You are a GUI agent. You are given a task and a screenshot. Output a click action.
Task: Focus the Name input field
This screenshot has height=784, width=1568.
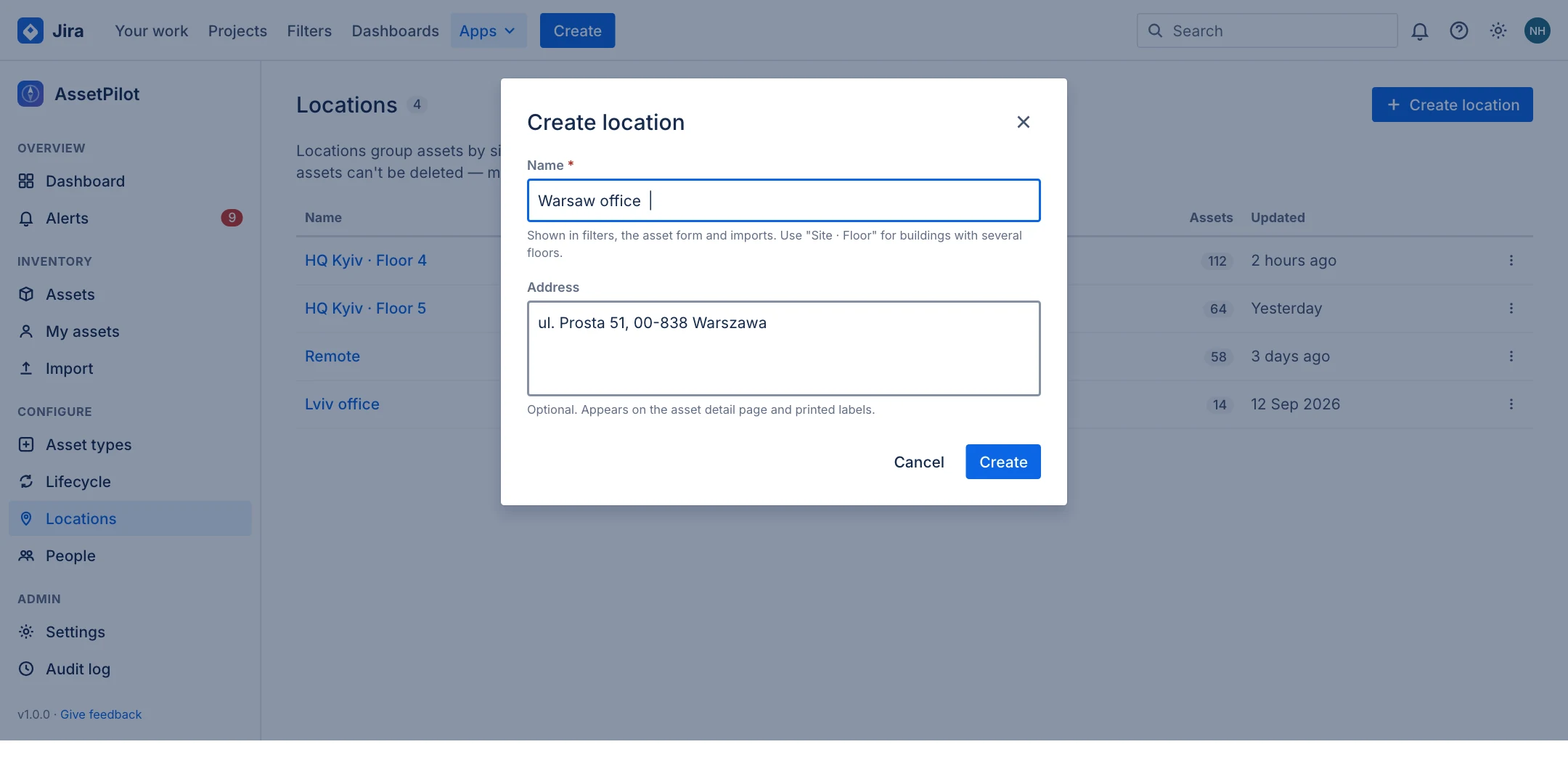[784, 200]
